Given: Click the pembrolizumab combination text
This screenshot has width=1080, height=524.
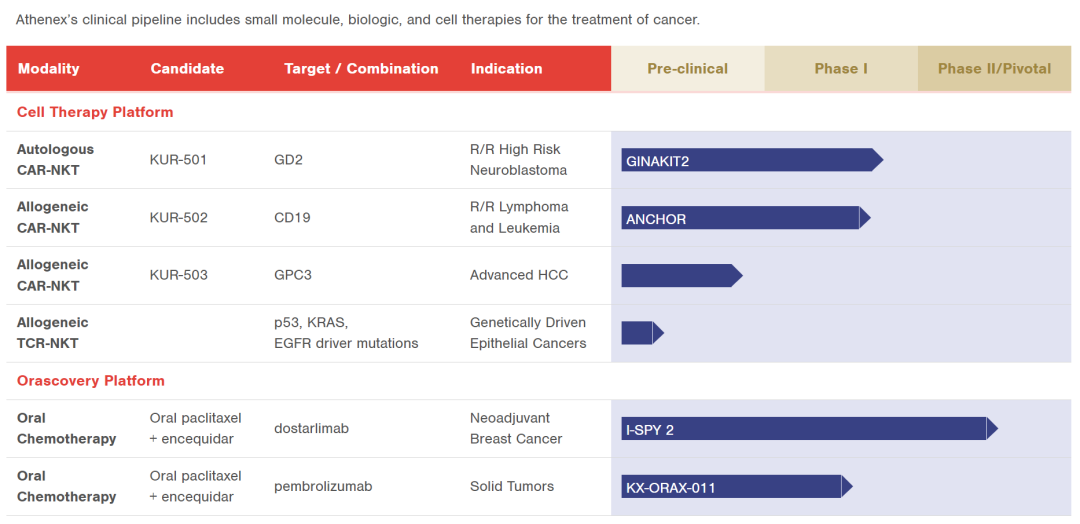Looking at the screenshot, I should point(323,486).
